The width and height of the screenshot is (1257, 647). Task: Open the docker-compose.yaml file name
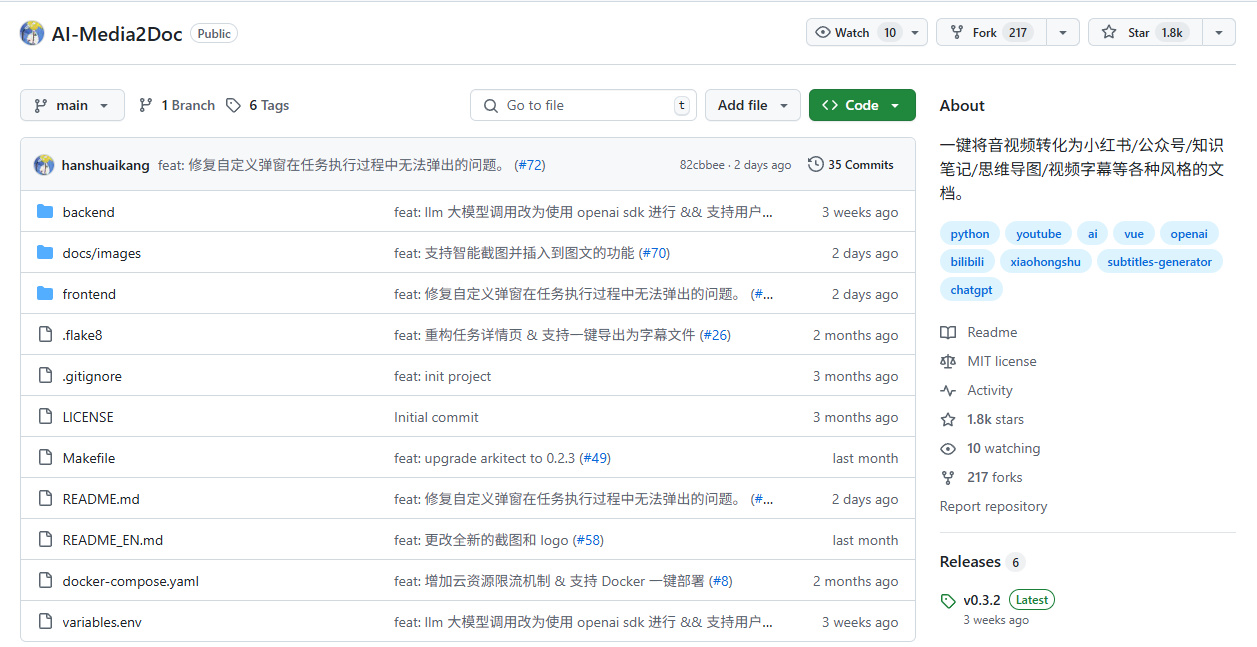pyautogui.click(x=130, y=581)
